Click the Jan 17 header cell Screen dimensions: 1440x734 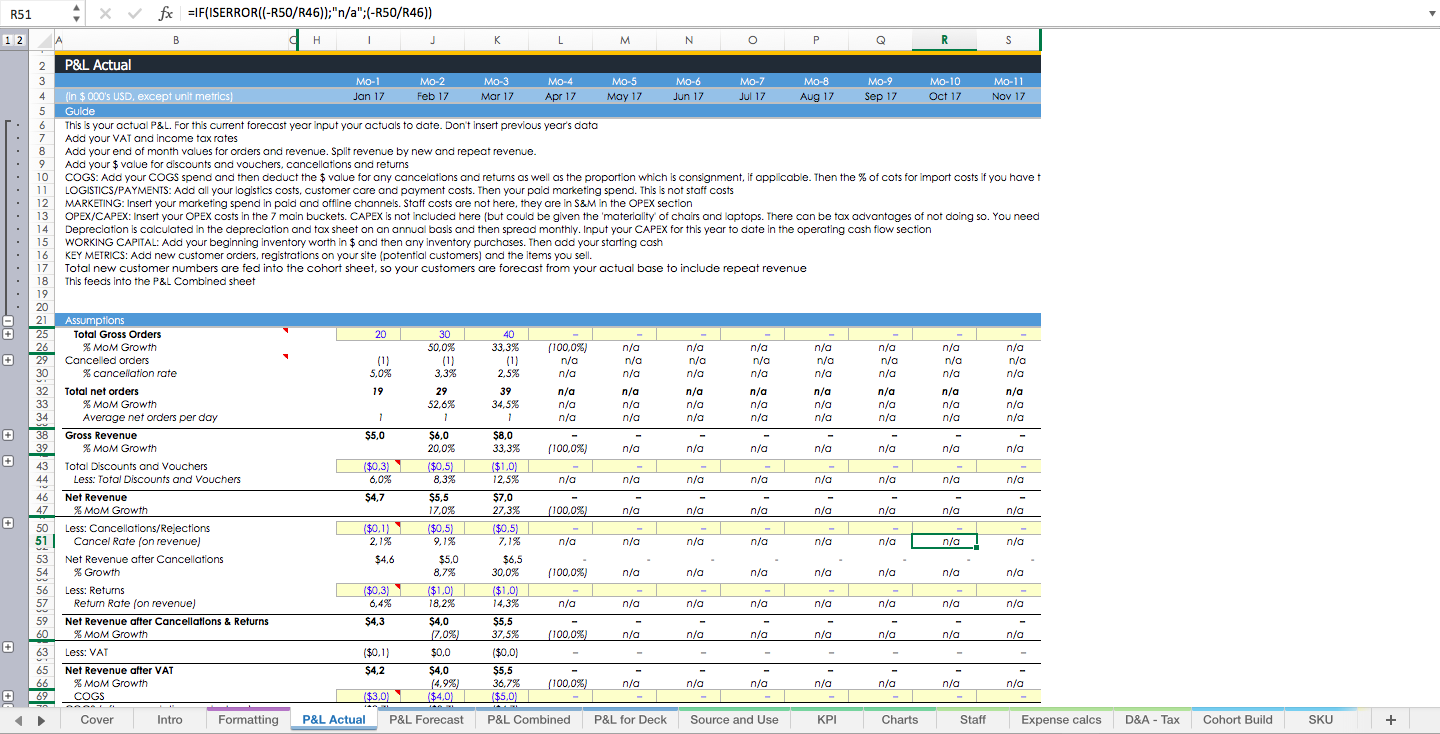[368, 96]
